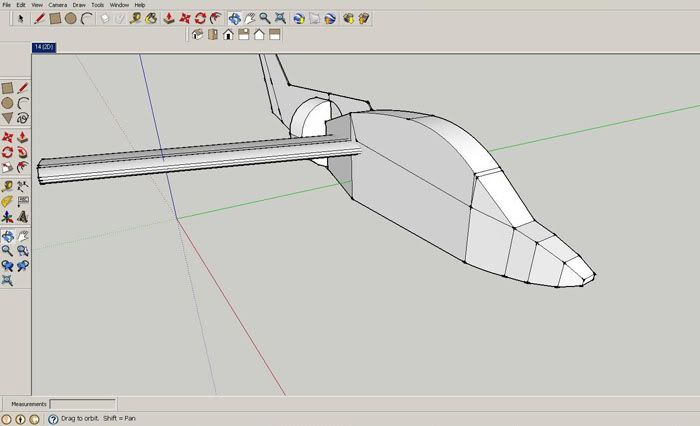Select Line pencil in the side toolbar
Image resolution: width=700 pixels, height=426 pixels.
pyautogui.click(x=23, y=88)
